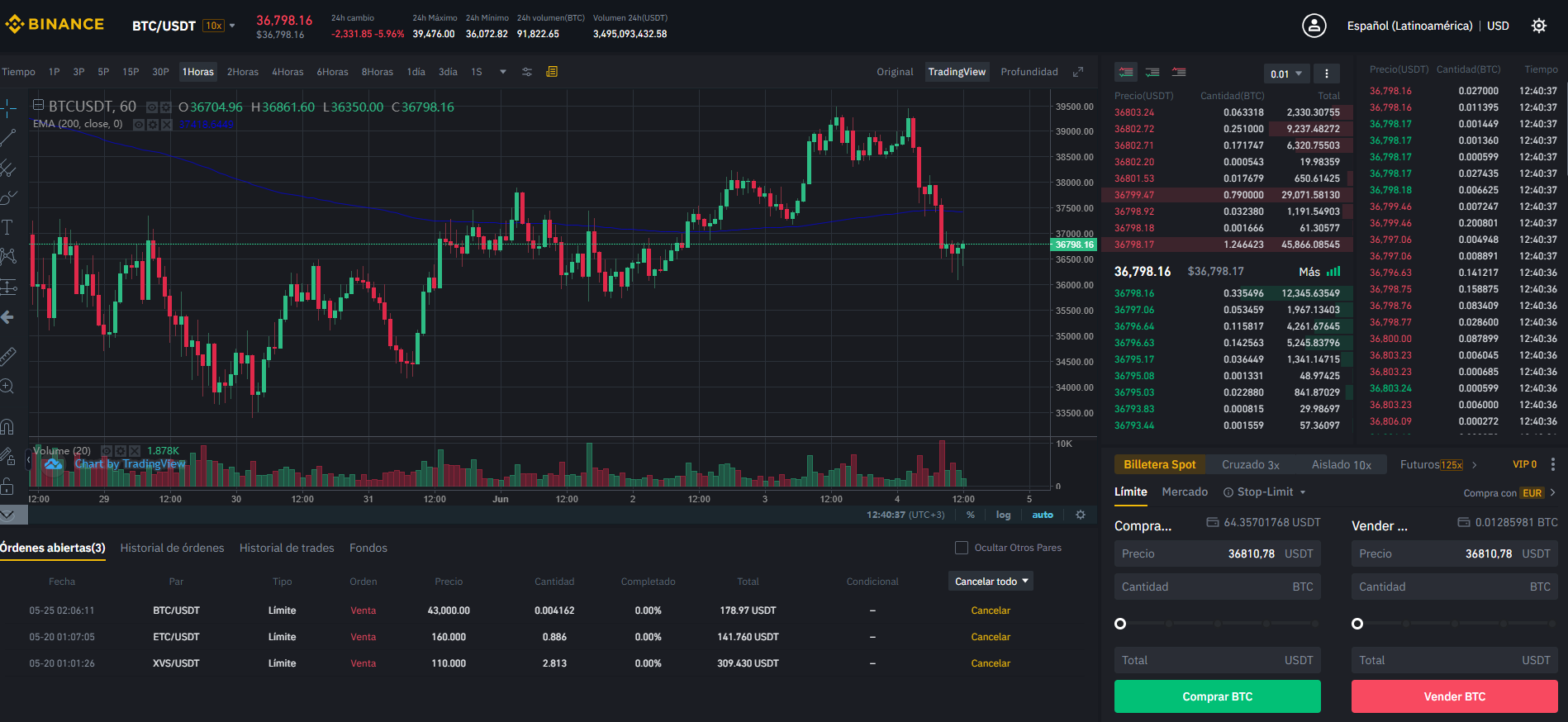Select the trend line drawing tool
Viewport: 1568px width, 722px height.
(7, 137)
